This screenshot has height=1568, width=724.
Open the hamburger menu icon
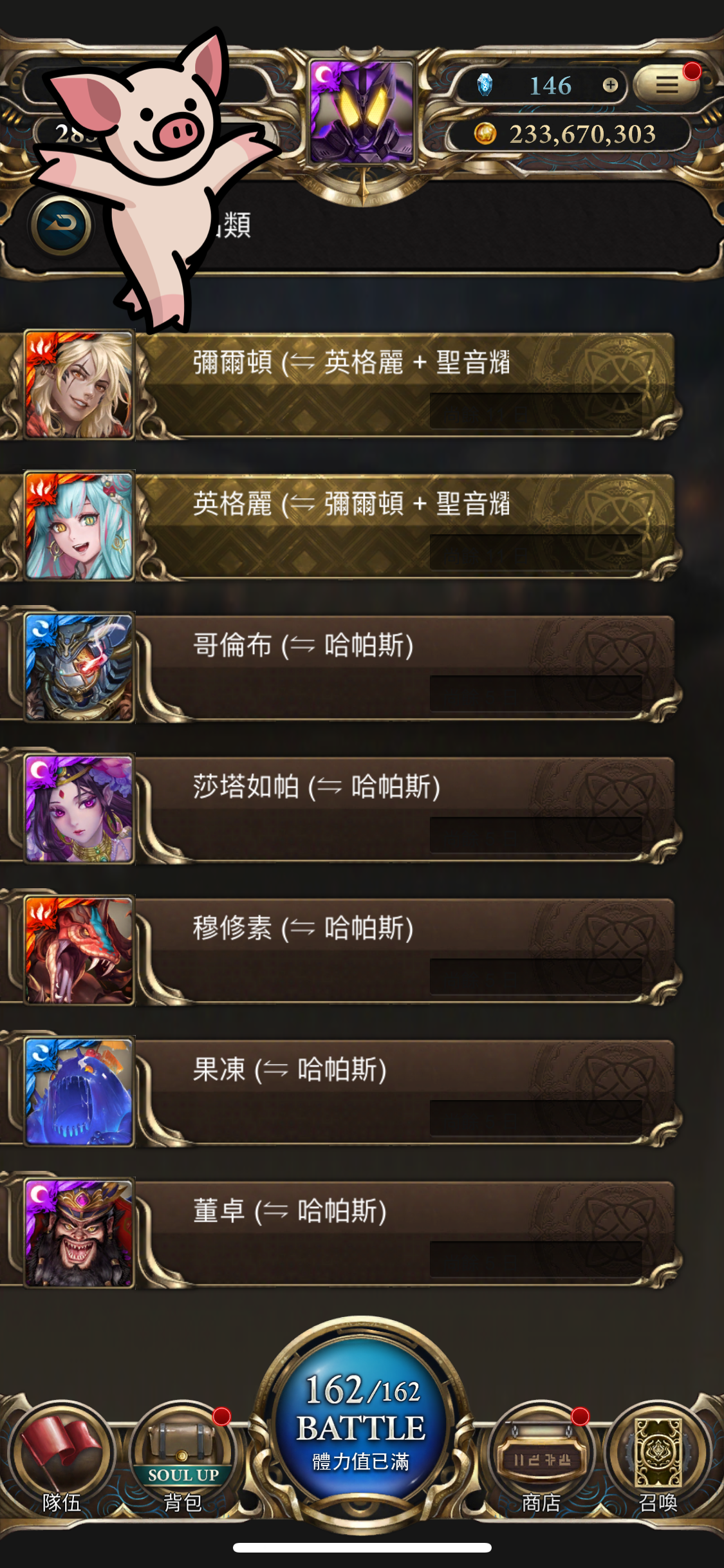click(667, 84)
